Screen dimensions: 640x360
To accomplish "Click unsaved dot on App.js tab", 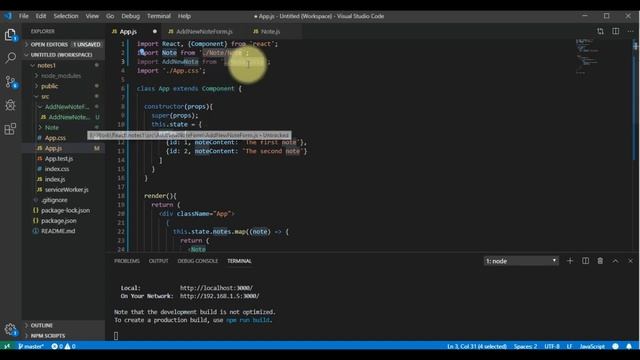I will click(x=155, y=31).
